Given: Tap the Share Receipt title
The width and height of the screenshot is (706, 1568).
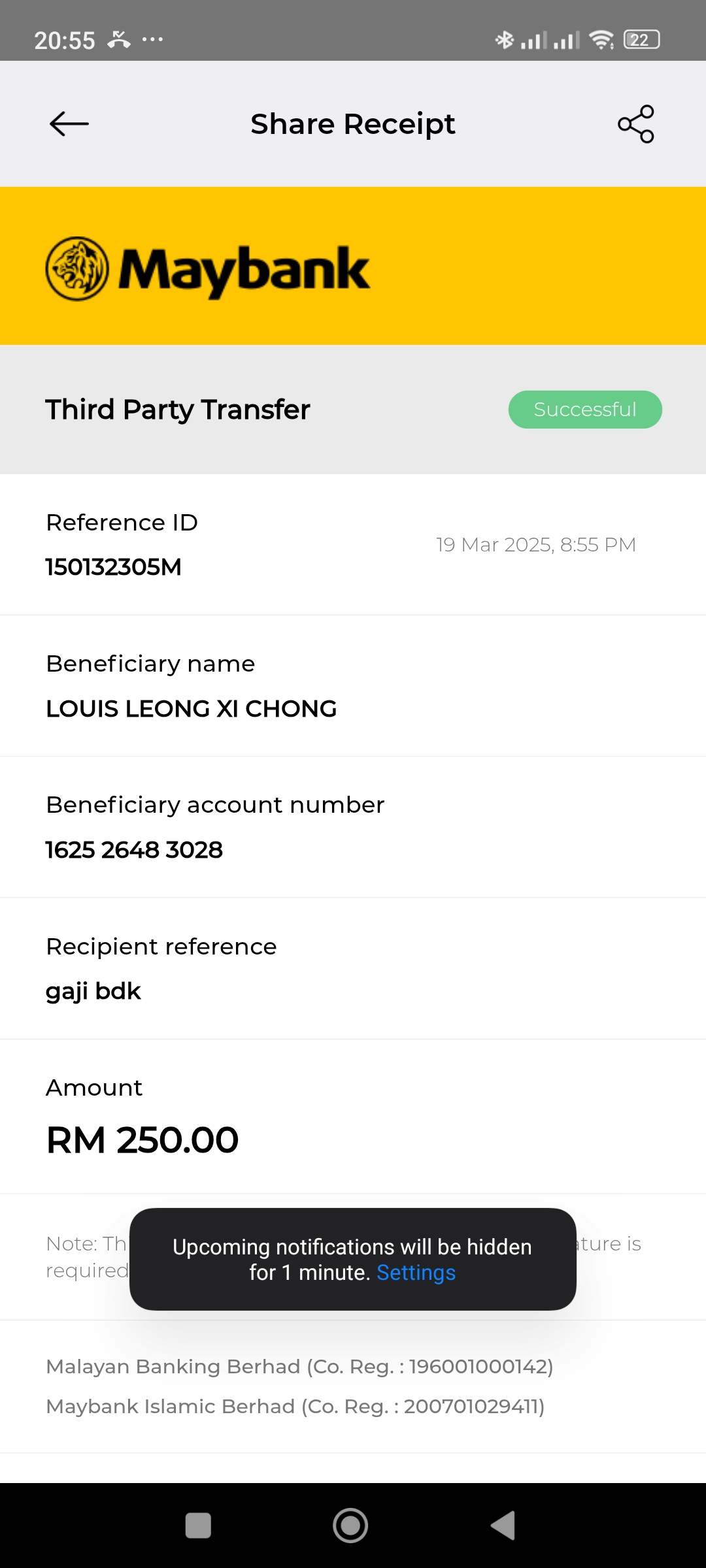Looking at the screenshot, I should point(353,124).
